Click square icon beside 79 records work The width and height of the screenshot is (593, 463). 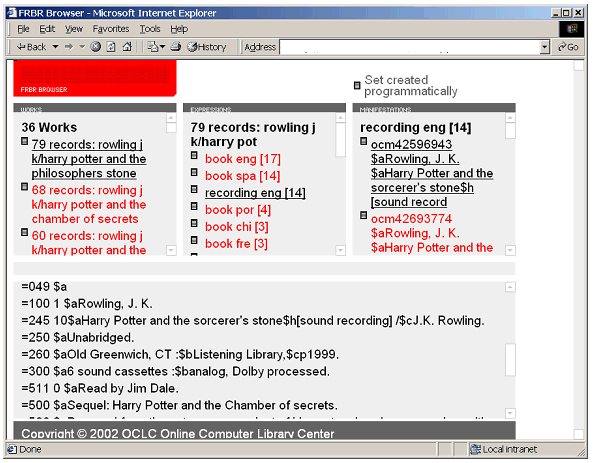point(25,141)
